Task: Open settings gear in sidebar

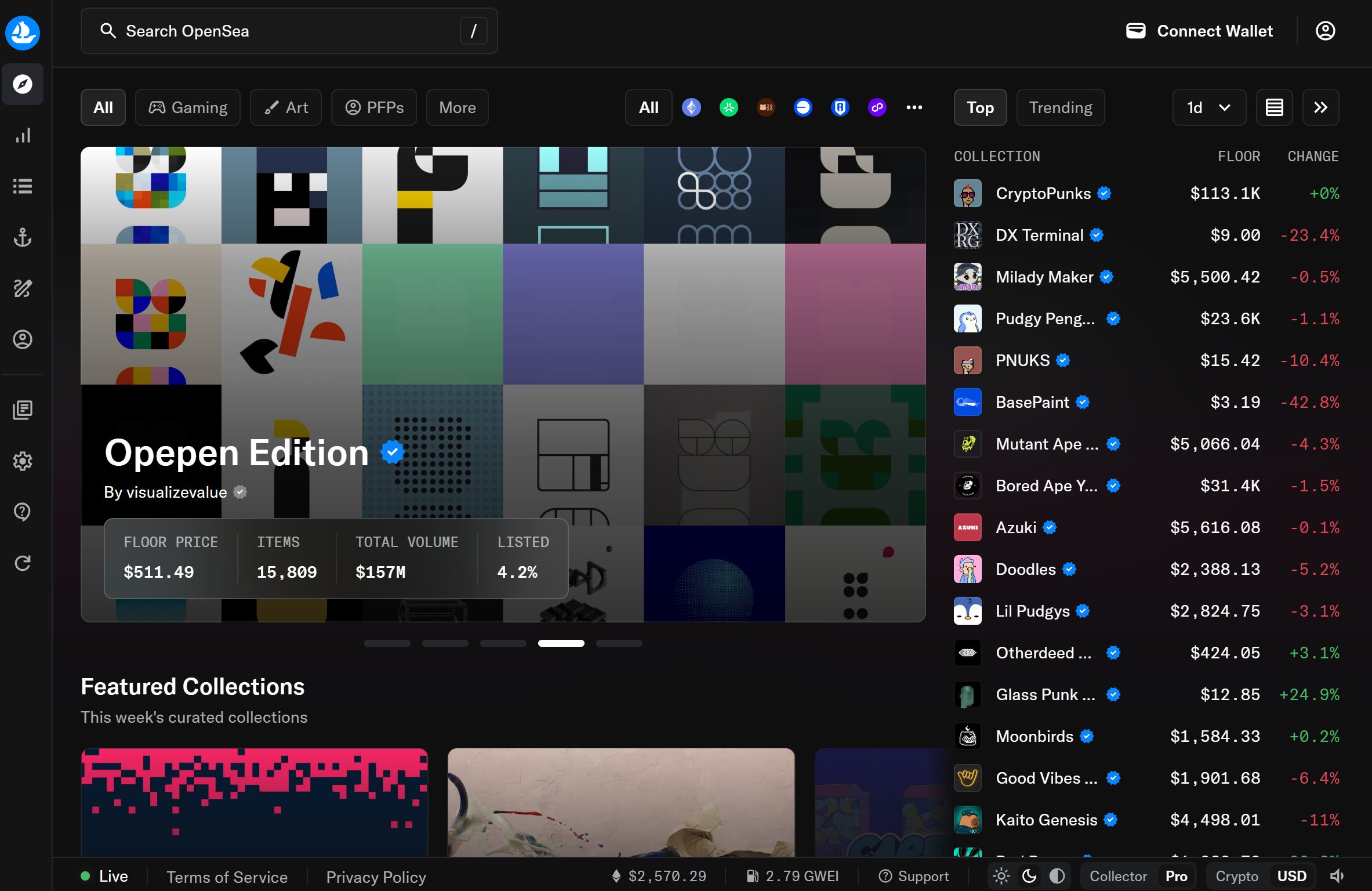Action: [x=23, y=461]
